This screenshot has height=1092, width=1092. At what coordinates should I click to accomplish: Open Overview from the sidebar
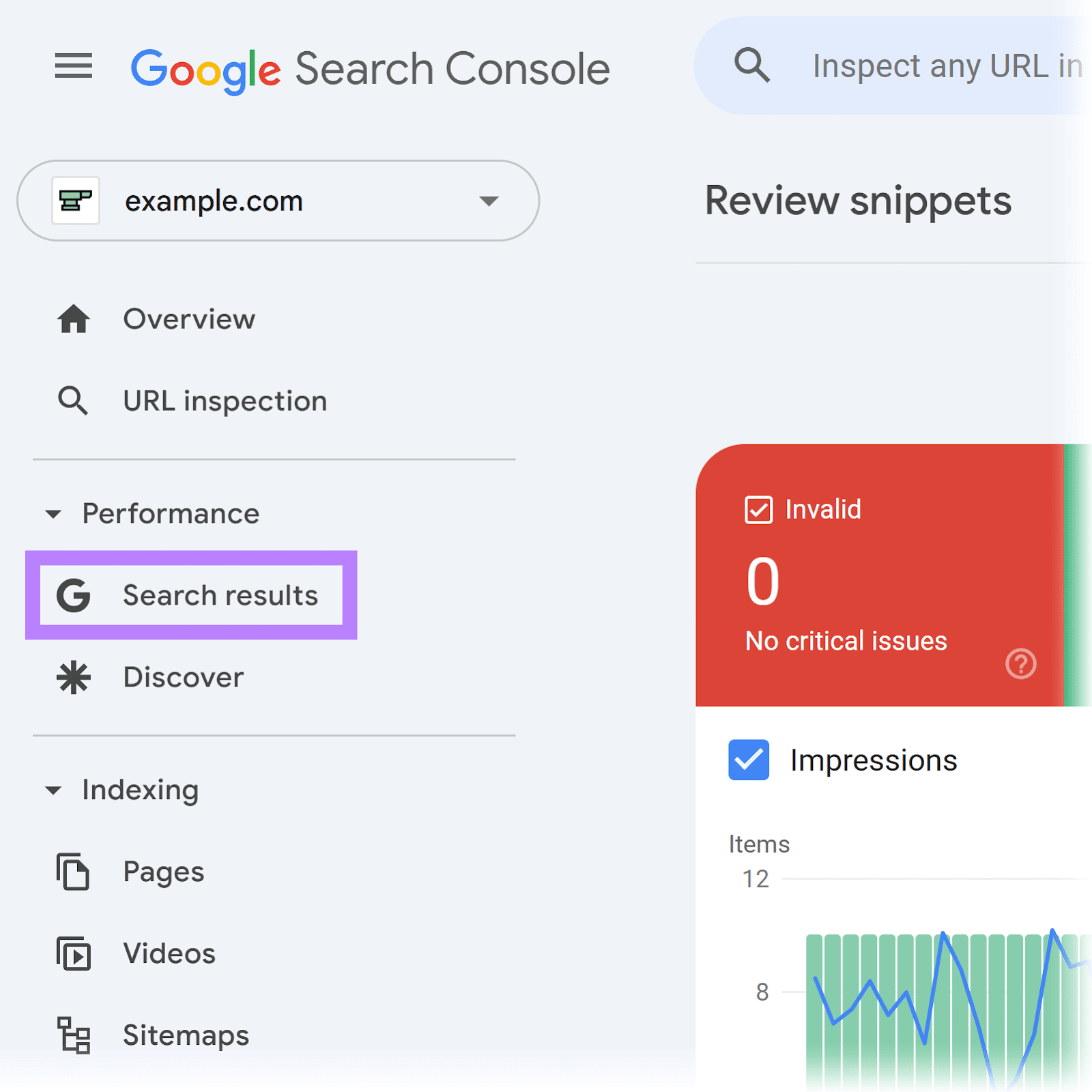coord(188,319)
